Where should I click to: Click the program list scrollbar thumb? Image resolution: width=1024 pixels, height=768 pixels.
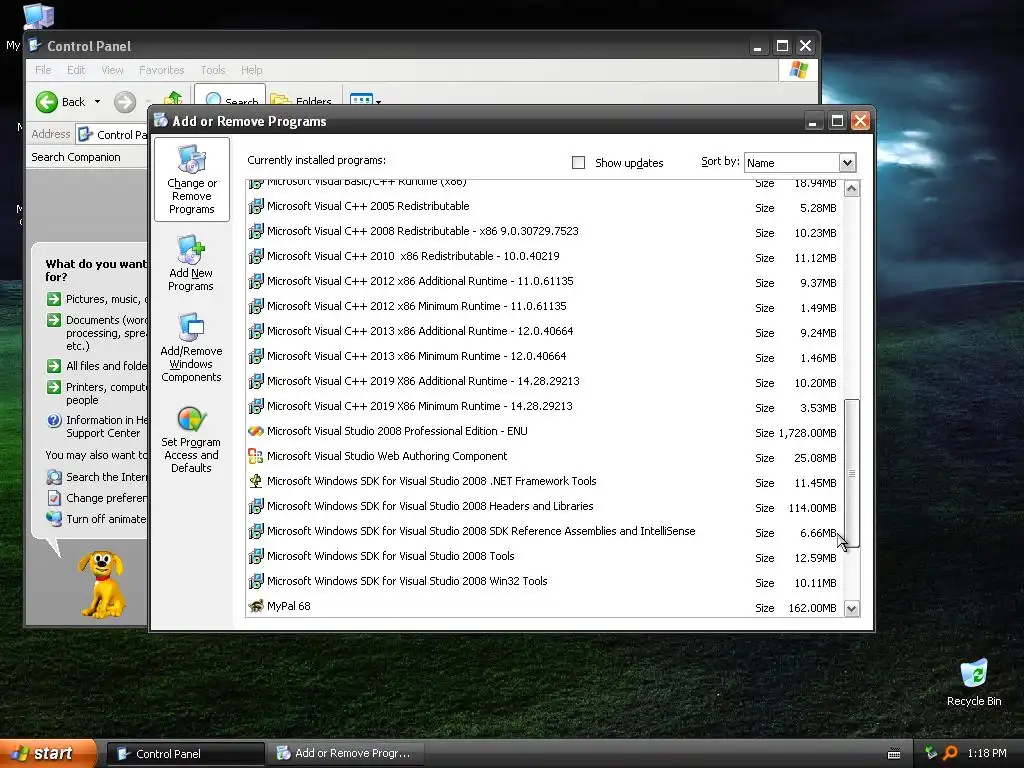[852, 473]
